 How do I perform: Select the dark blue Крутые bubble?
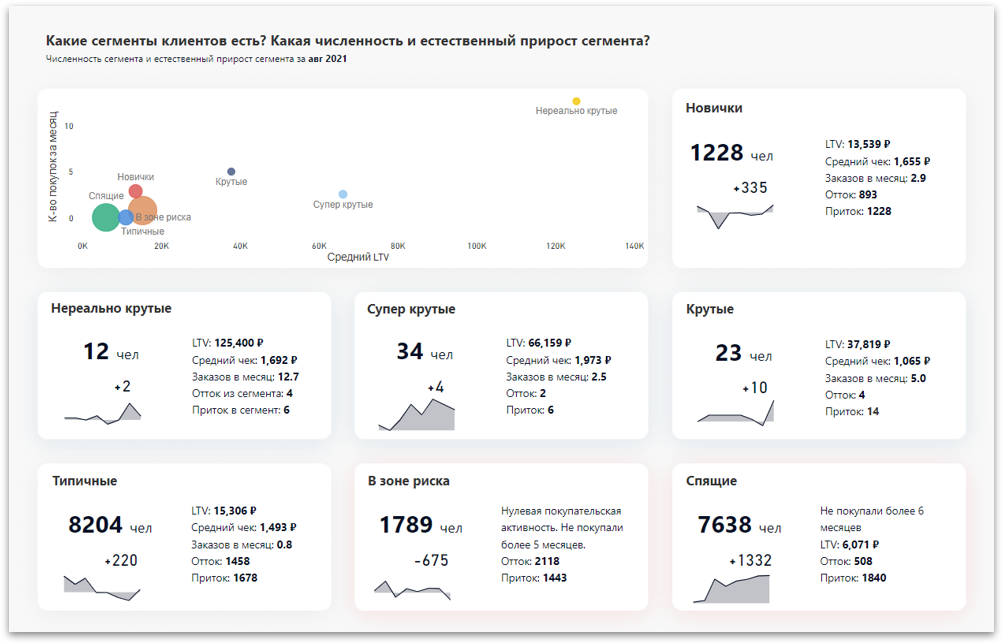click(x=232, y=171)
